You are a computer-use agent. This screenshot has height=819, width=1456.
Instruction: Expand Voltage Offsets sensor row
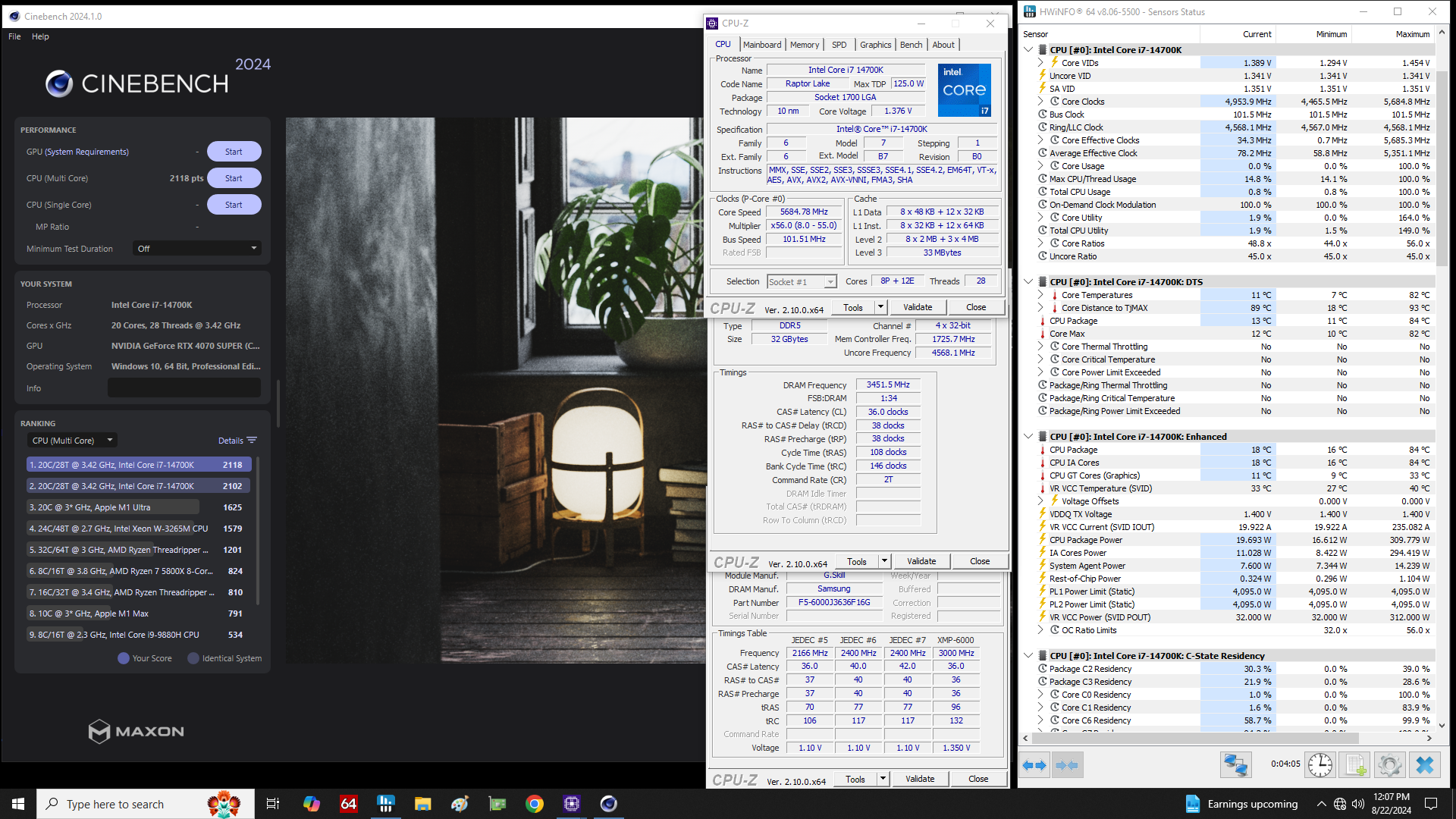click(x=1041, y=501)
